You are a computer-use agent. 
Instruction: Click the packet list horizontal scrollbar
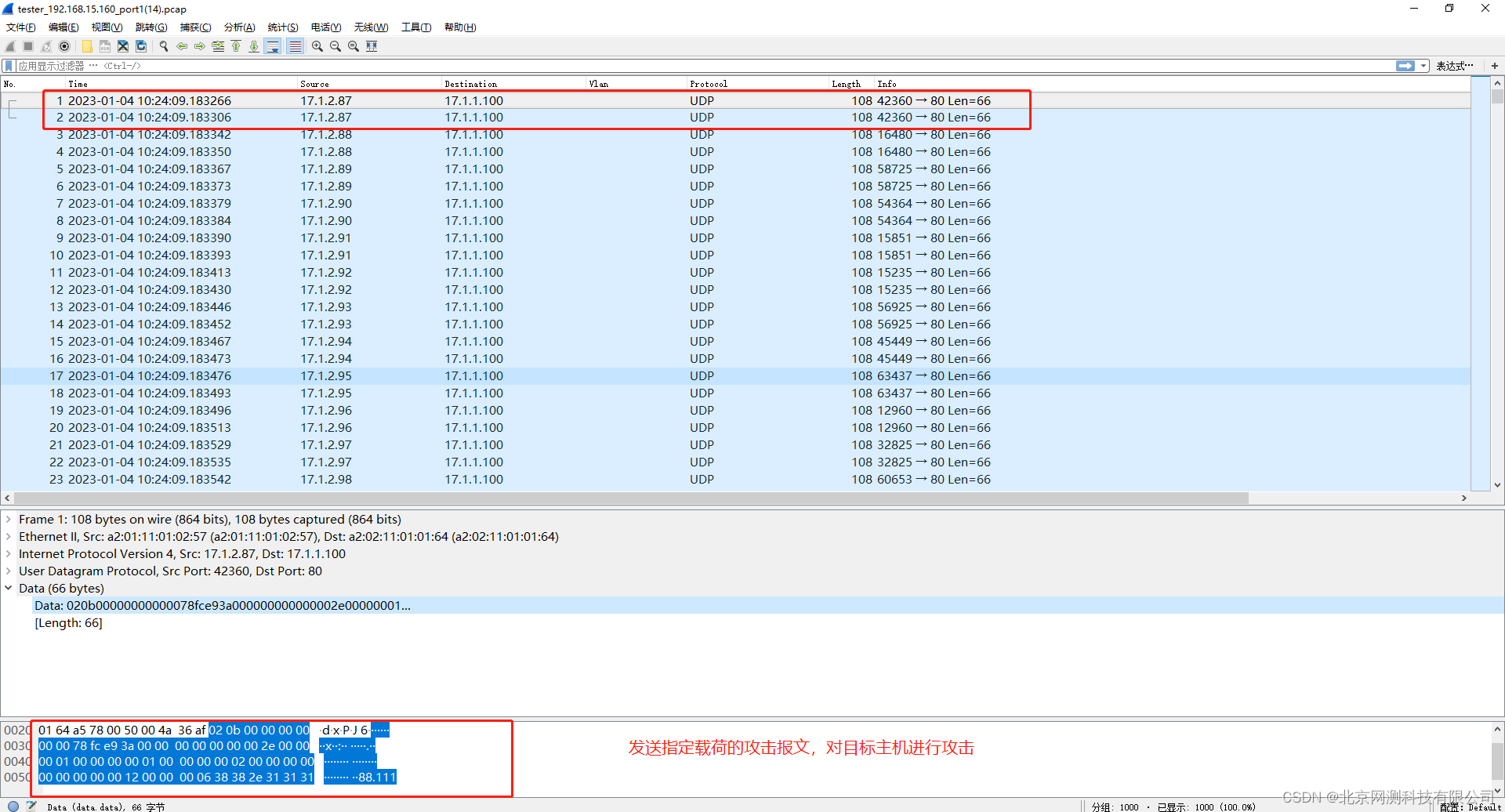pyautogui.click(x=631, y=498)
